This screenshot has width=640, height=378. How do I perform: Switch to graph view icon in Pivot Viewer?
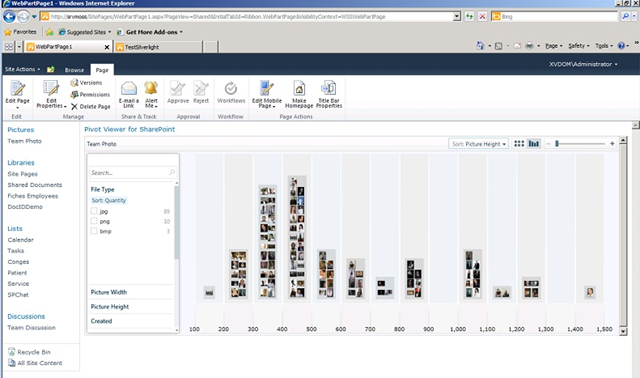click(533, 144)
